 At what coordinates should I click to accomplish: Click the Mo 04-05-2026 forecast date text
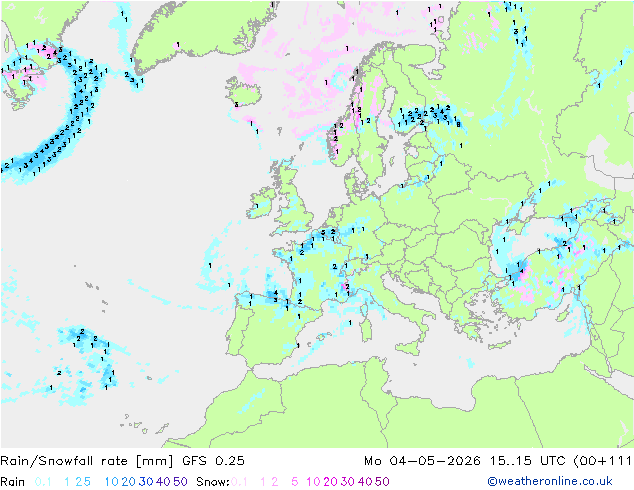pos(422,460)
